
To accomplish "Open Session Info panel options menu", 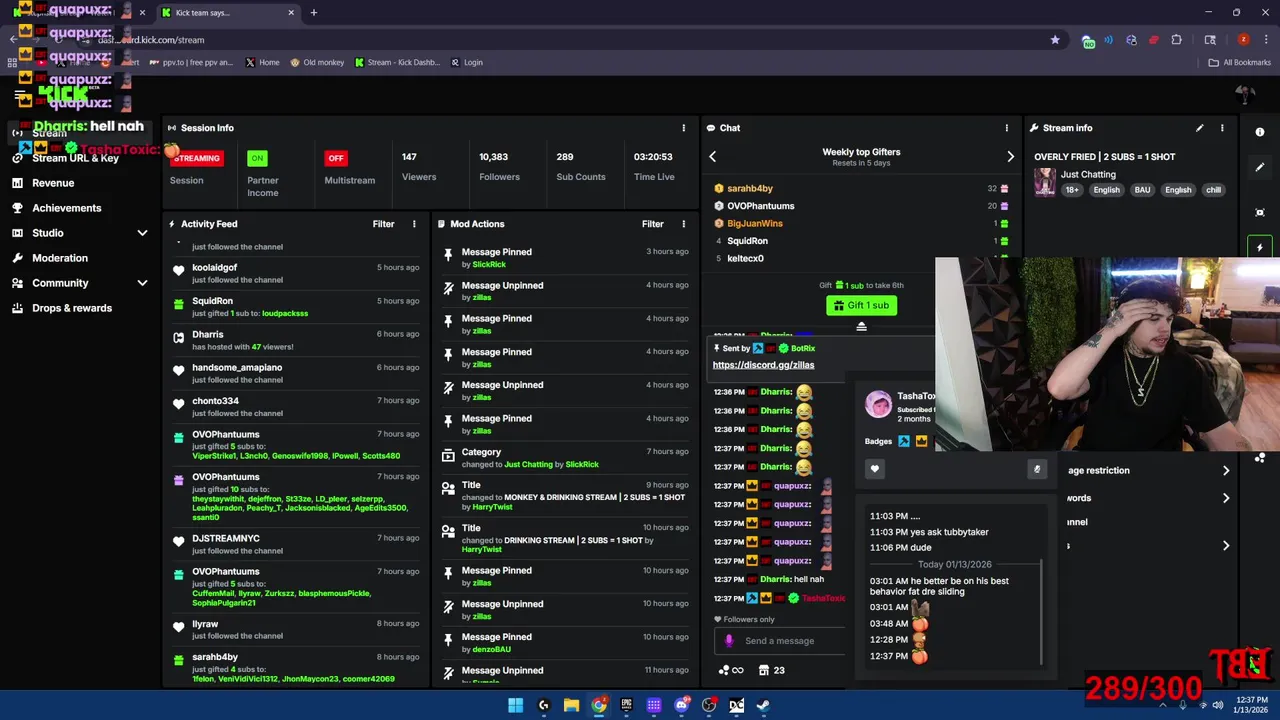I will 684,128.
